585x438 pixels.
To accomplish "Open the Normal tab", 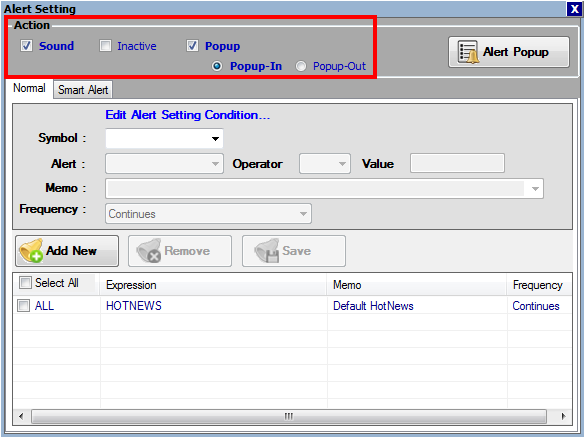I will (29, 88).
